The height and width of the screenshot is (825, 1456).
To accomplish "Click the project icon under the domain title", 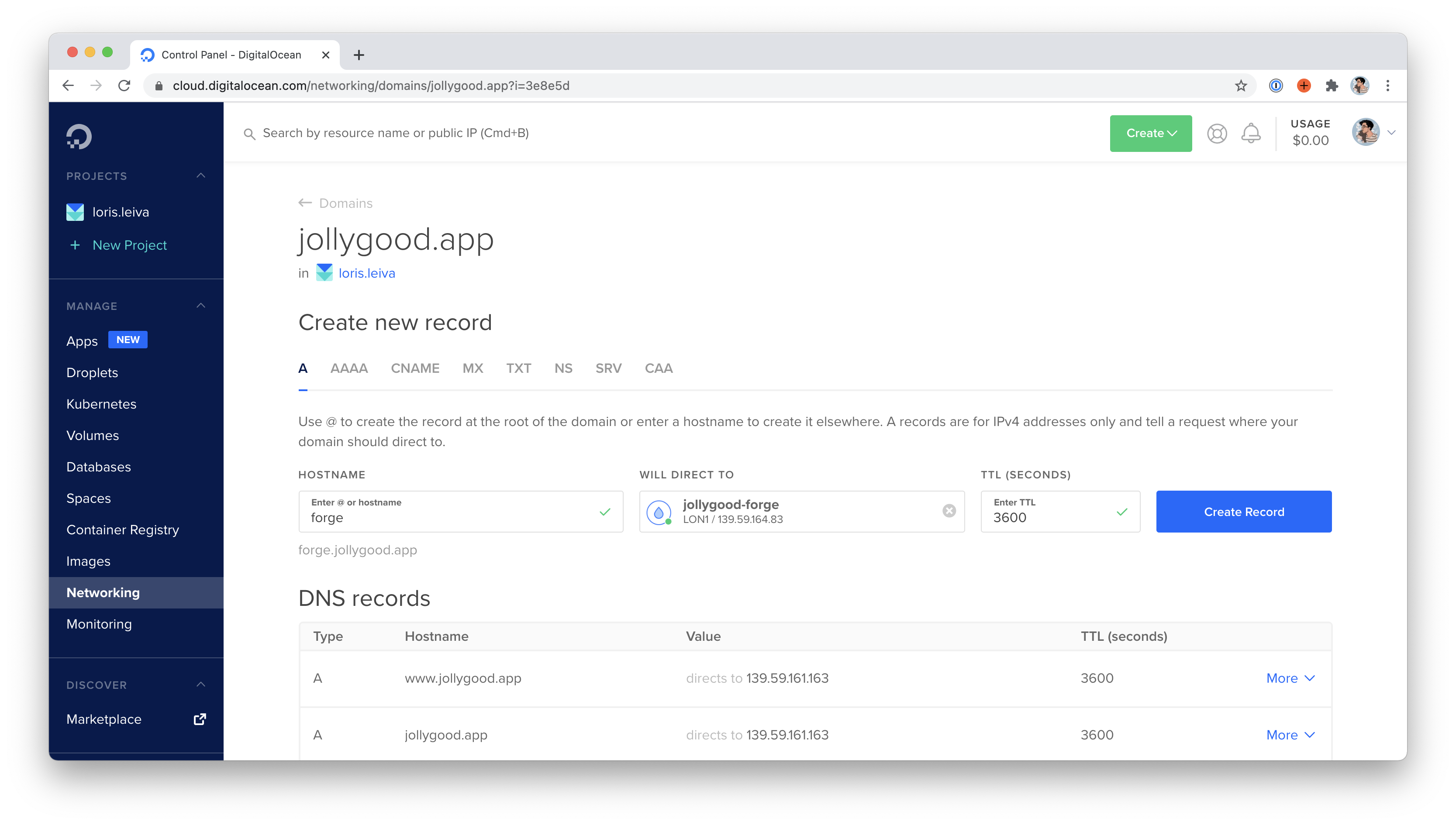I will [324, 272].
